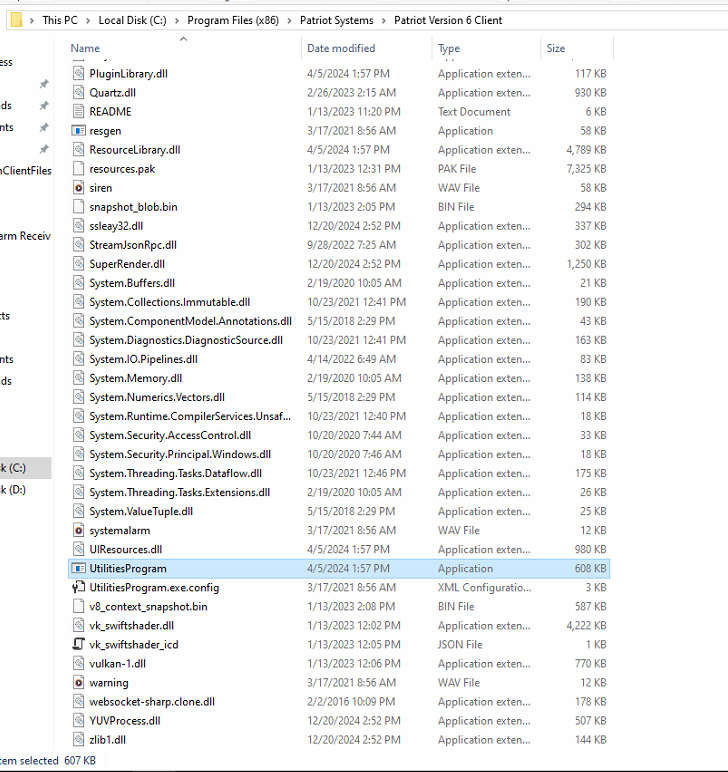
Task: Click the resgen application icon
Action: (x=79, y=131)
